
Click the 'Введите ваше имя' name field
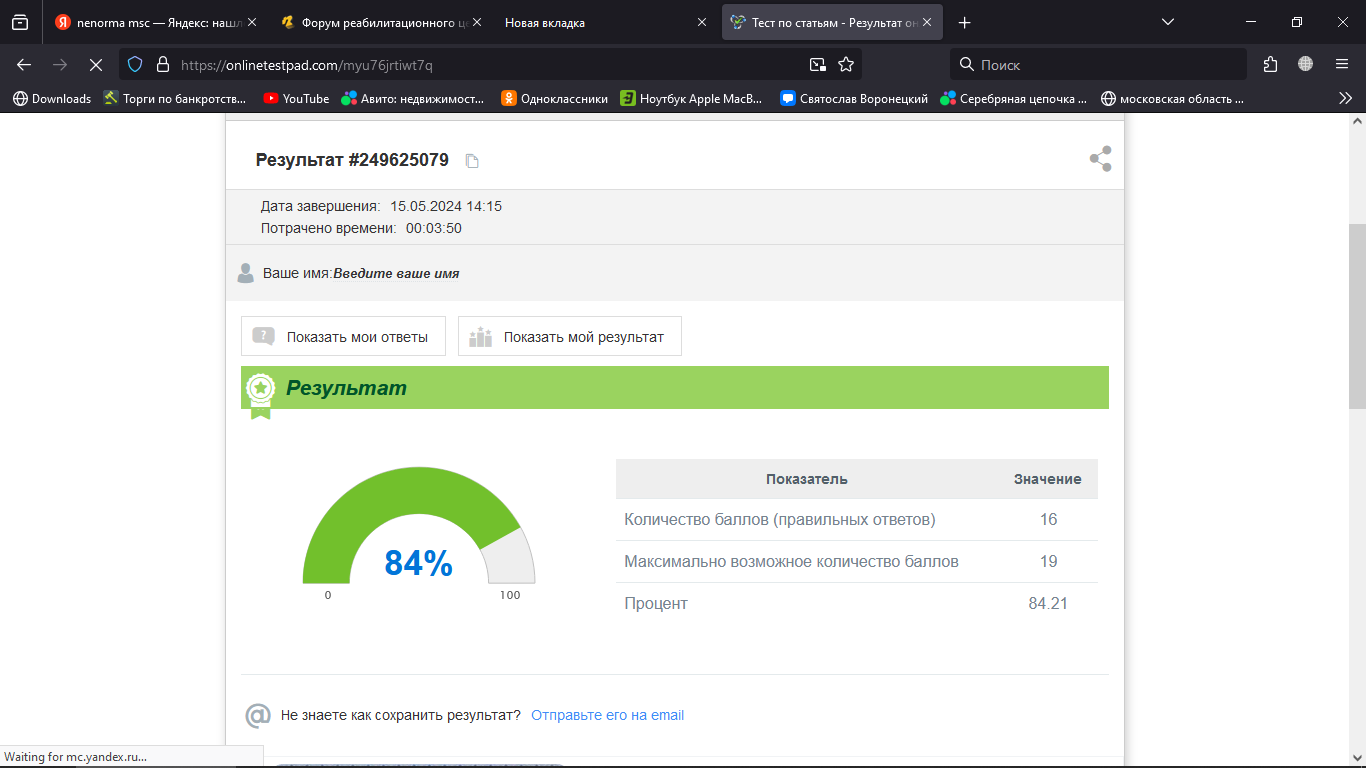point(396,273)
